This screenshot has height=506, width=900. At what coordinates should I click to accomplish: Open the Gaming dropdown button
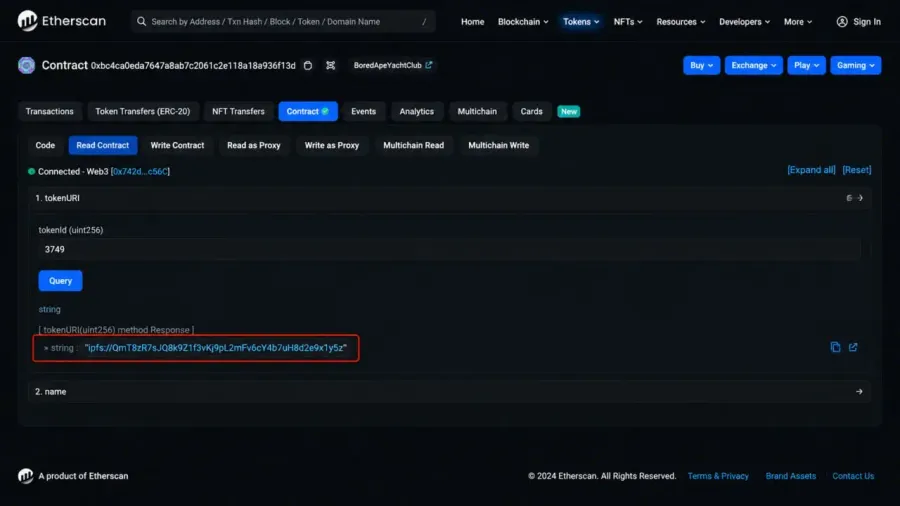coord(856,65)
